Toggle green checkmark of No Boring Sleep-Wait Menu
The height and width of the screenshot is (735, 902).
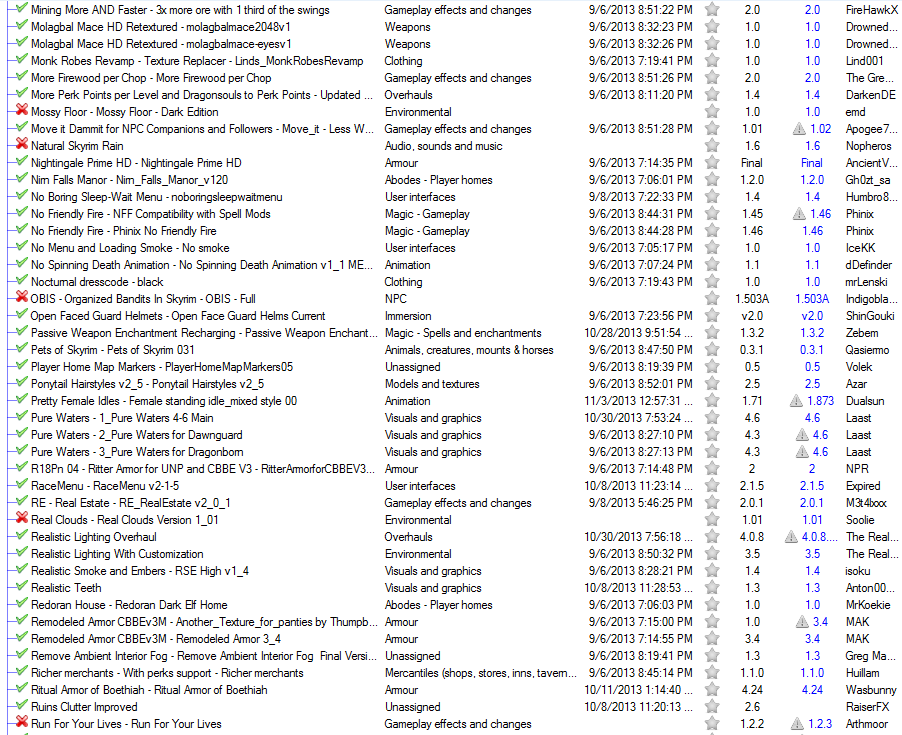[22, 194]
